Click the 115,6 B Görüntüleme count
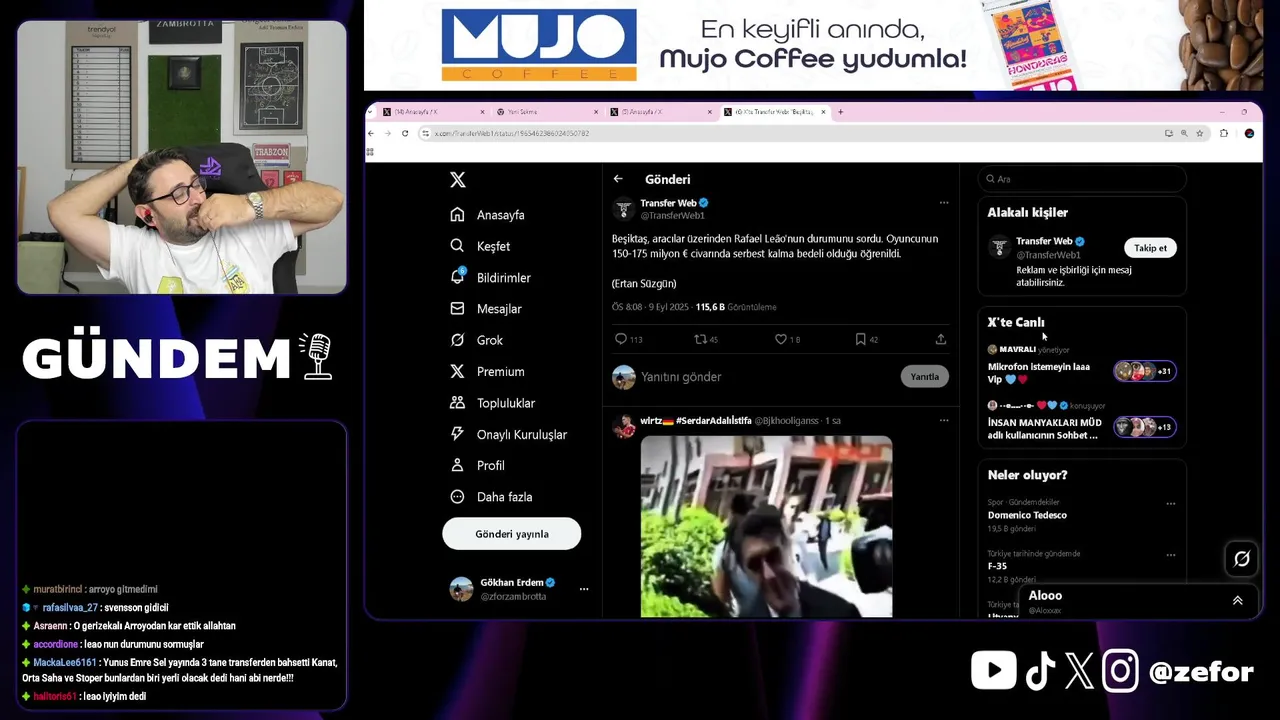This screenshot has height=720, width=1280. pyautogui.click(x=736, y=307)
